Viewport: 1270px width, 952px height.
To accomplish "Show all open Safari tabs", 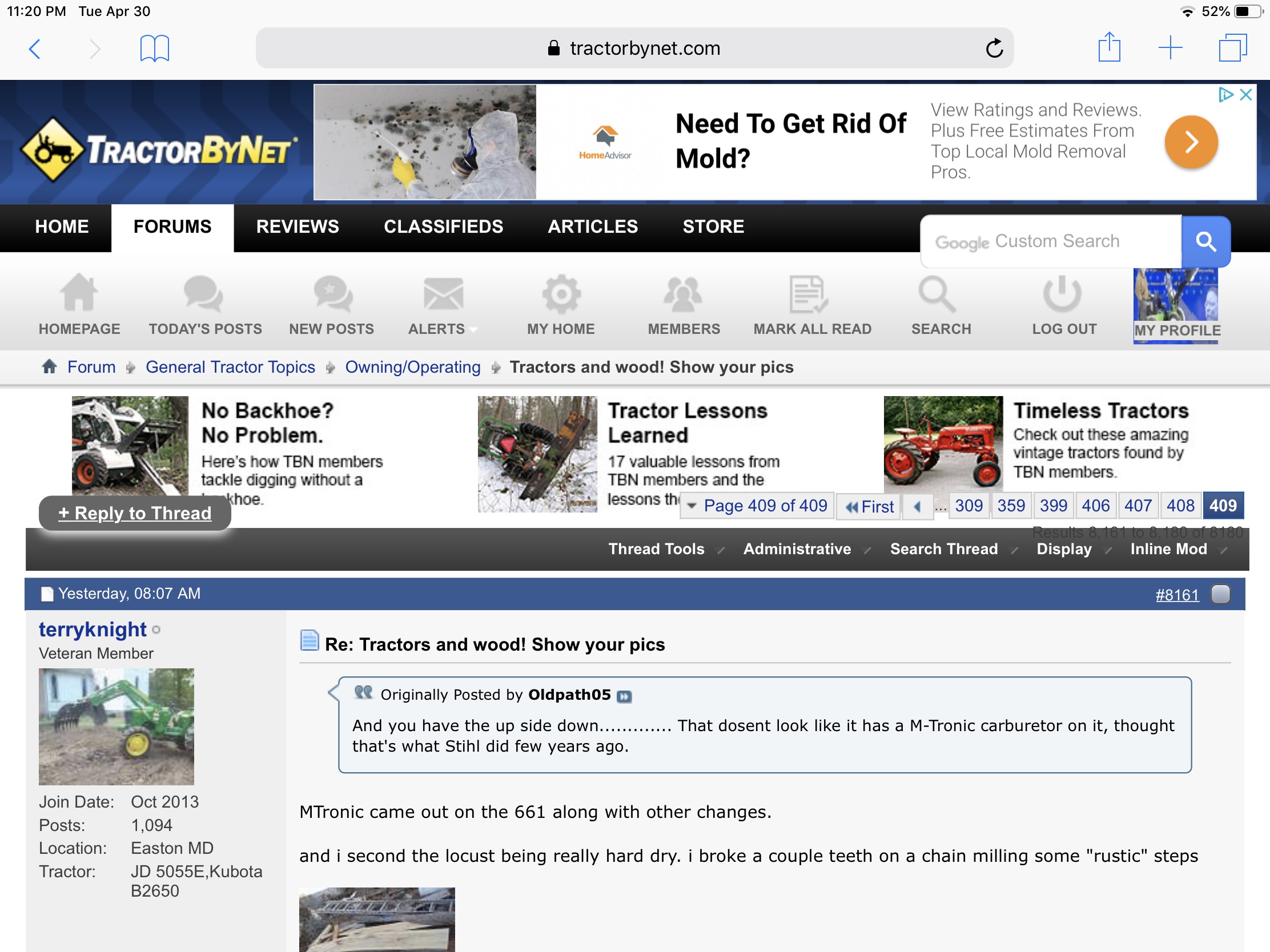I will [1233, 47].
